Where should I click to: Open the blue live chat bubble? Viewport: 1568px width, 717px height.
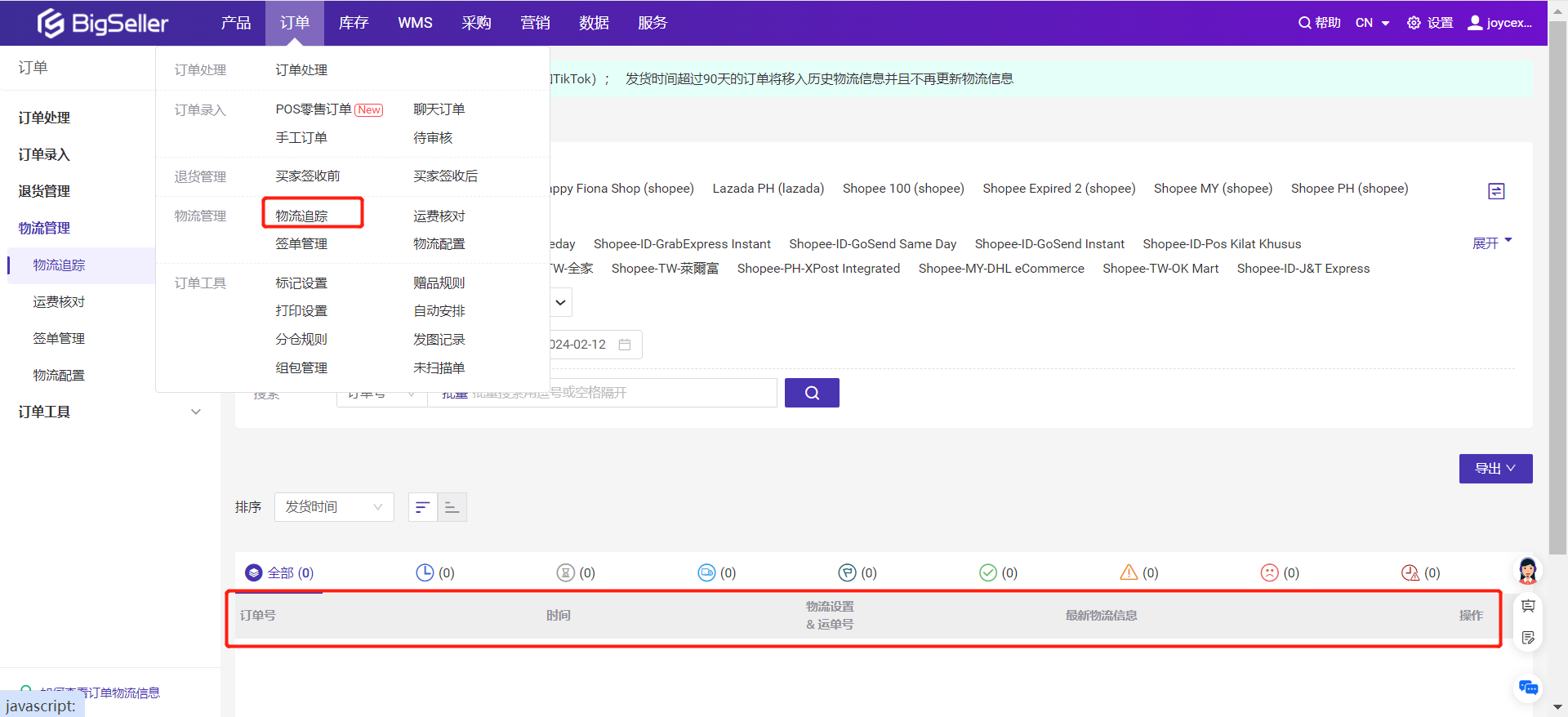click(x=1528, y=688)
